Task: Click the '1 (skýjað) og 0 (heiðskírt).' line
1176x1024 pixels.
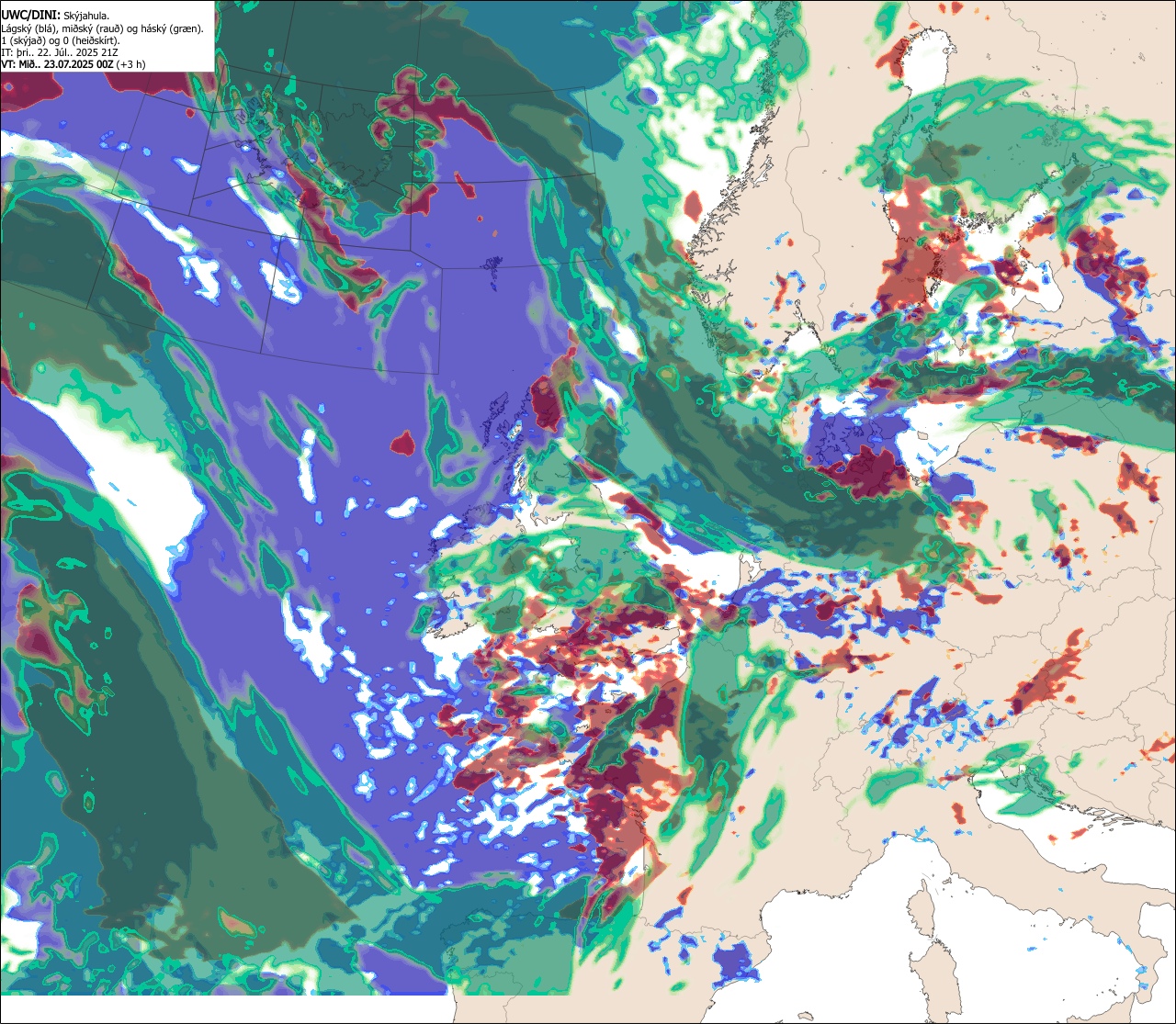Action: (x=61, y=40)
